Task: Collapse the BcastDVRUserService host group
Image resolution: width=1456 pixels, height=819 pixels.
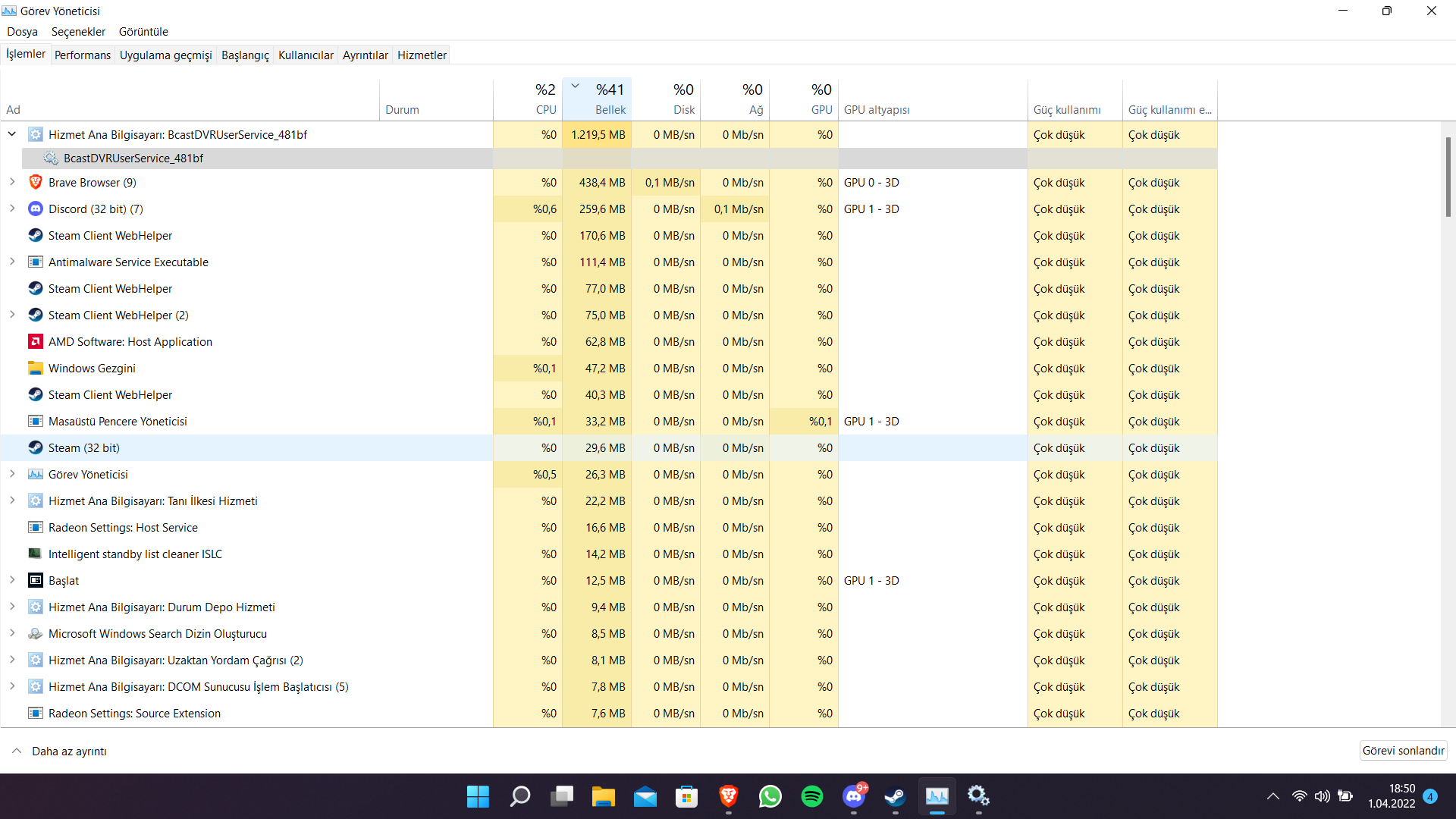Action: (x=12, y=134)
